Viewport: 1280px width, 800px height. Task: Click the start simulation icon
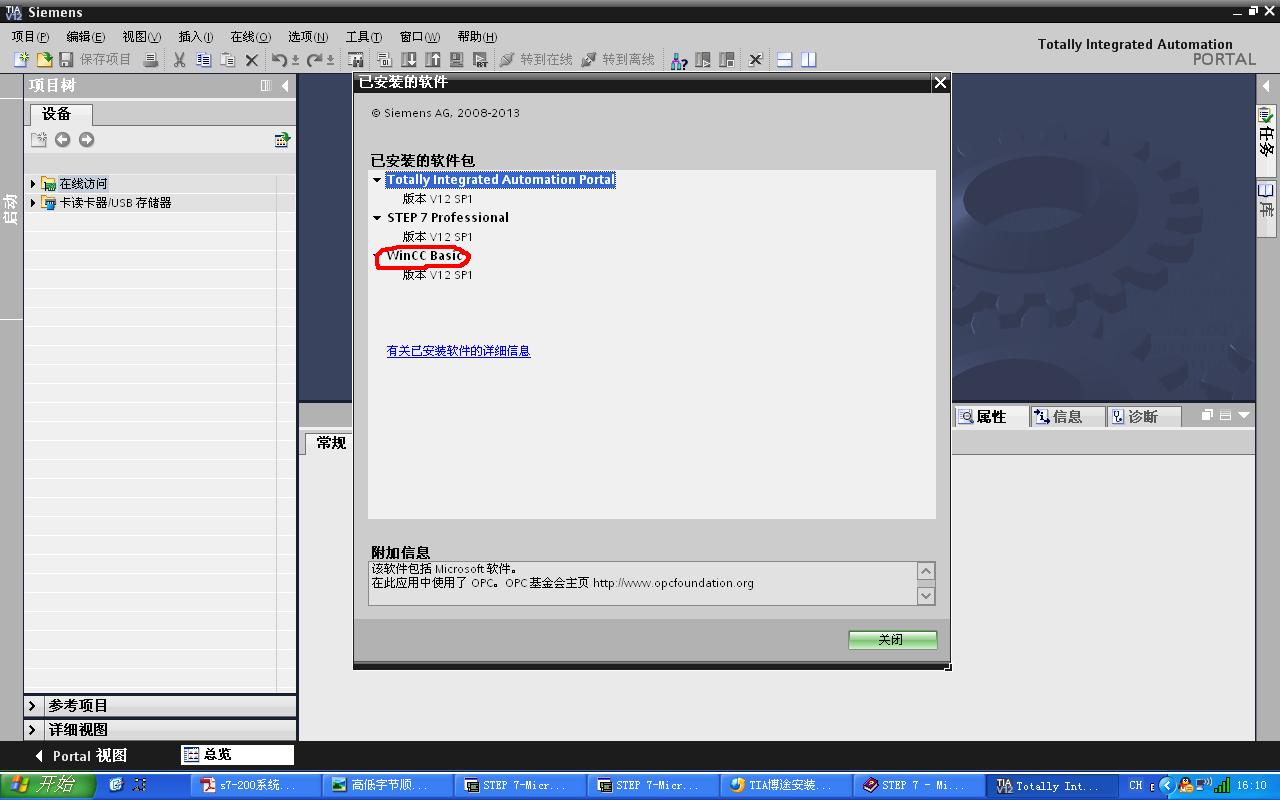(x=456, y=60)
